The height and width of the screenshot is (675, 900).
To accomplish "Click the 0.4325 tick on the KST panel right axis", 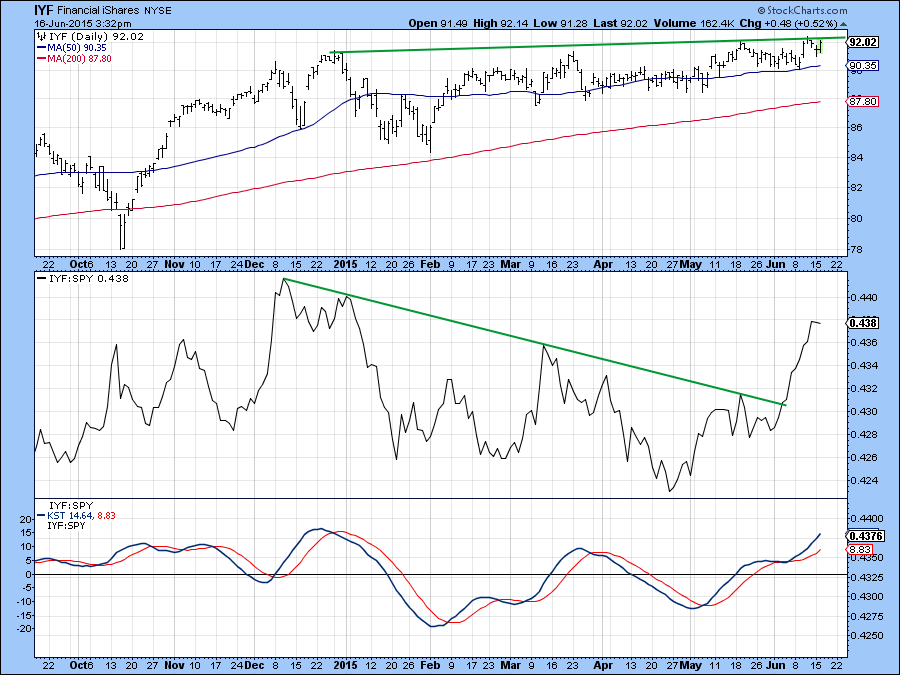I will pyautogui.click(x=866, y=577).
